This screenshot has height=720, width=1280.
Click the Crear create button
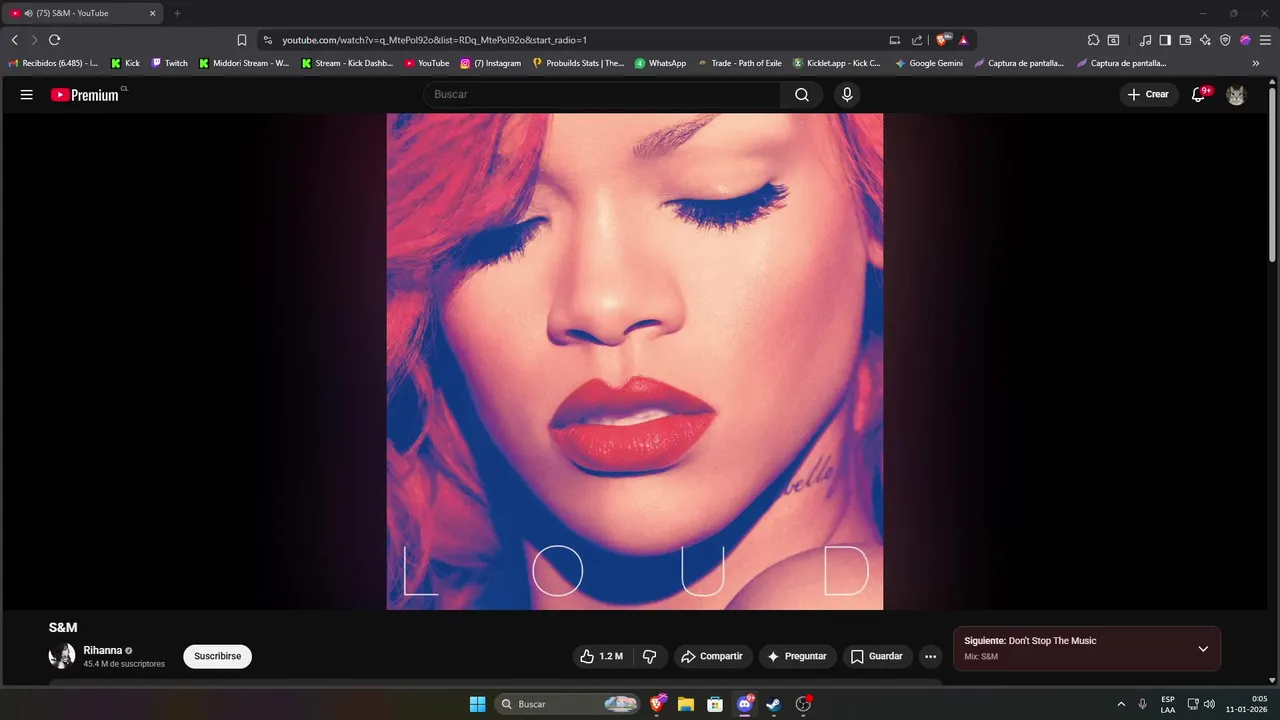1147,95
